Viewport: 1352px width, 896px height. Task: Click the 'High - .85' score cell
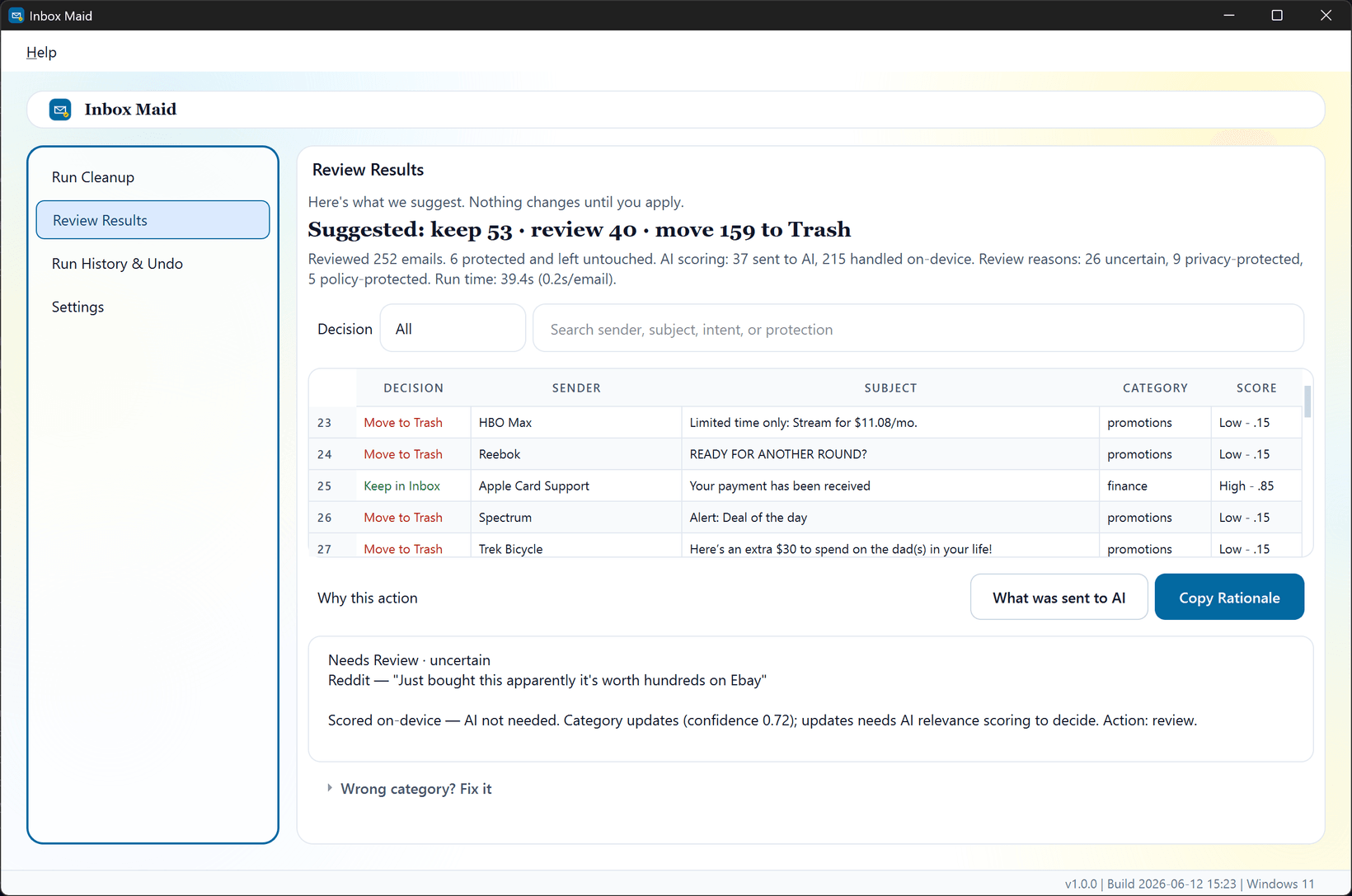pyautogui.click(x=1256, y=486)
